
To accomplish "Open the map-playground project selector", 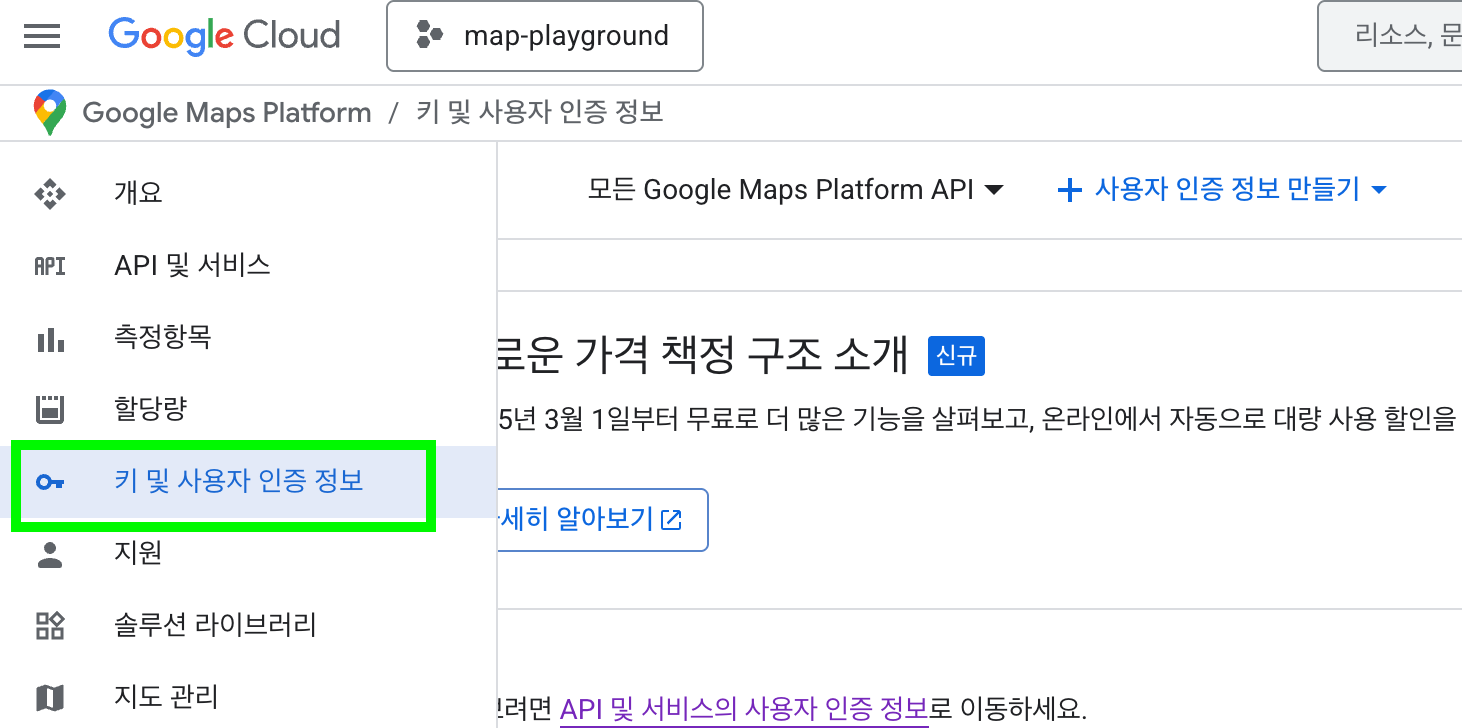I will click(545, 36).
